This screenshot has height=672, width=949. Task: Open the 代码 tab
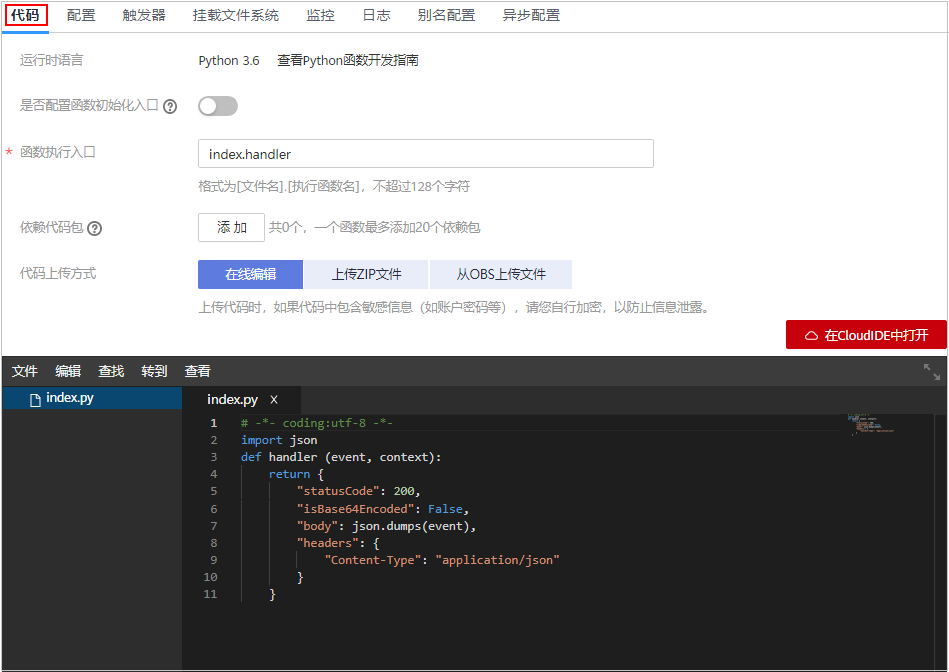(25, 15)
